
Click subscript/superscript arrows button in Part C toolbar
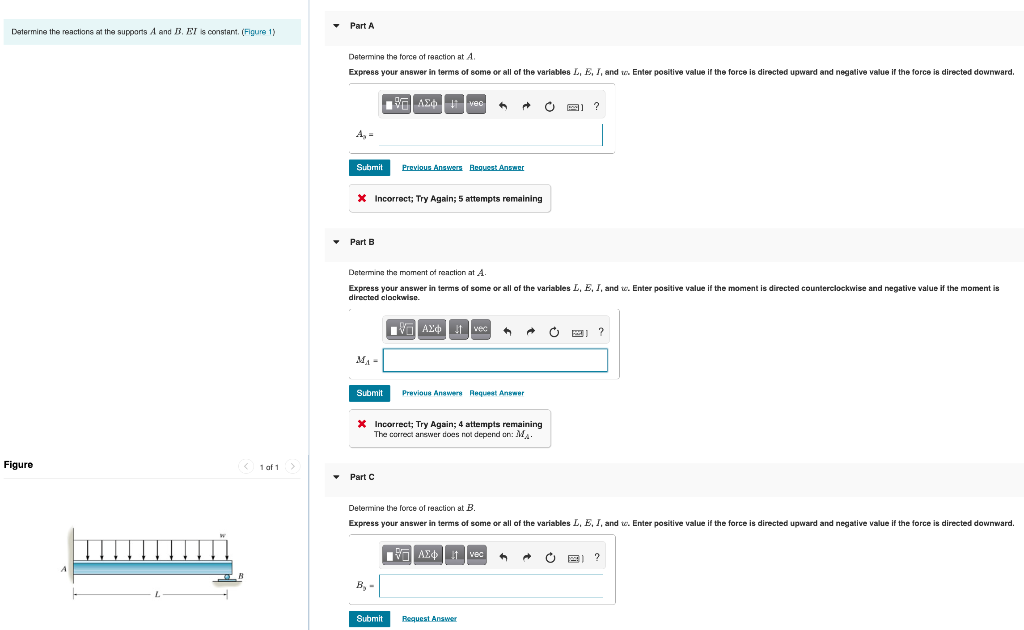click(455, 555)
